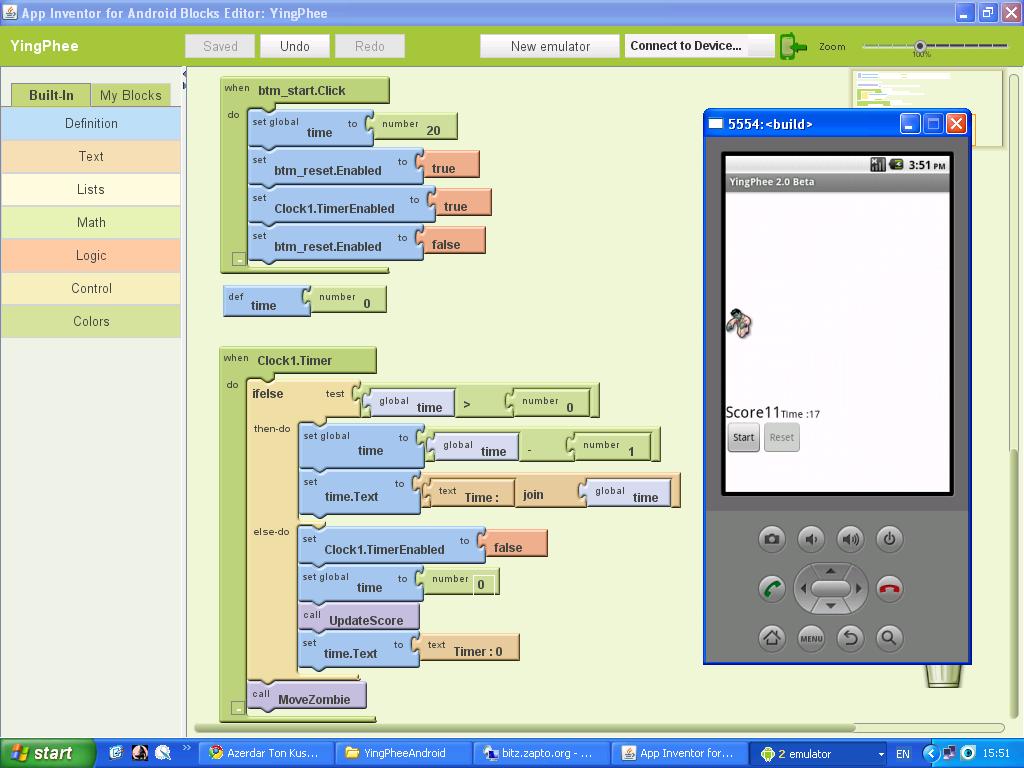Switch to the Built-In tab
The height and width of the screenshot is (768, 1024).
pos(51,95)
